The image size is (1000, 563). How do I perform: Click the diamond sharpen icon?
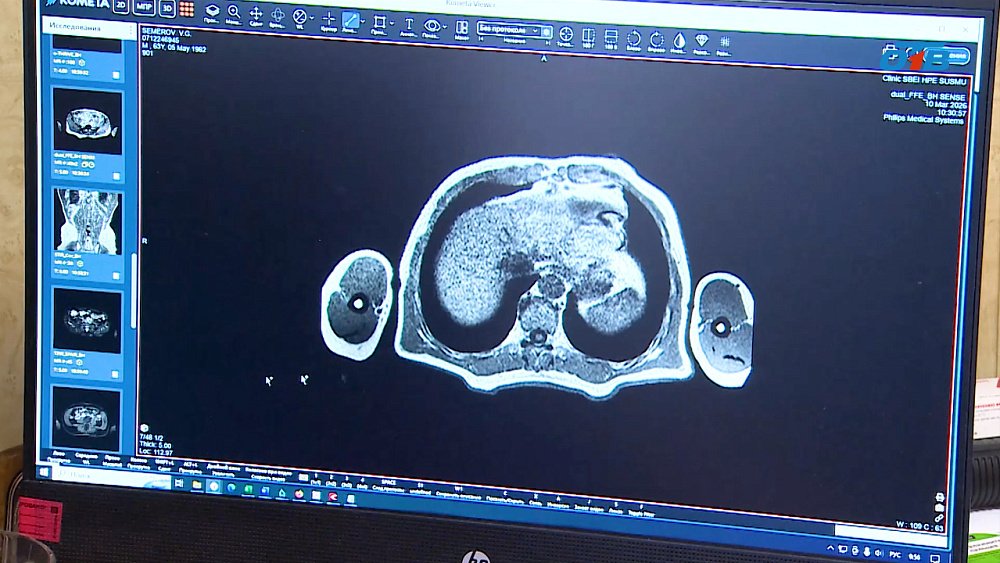click(x=702, y=41)
